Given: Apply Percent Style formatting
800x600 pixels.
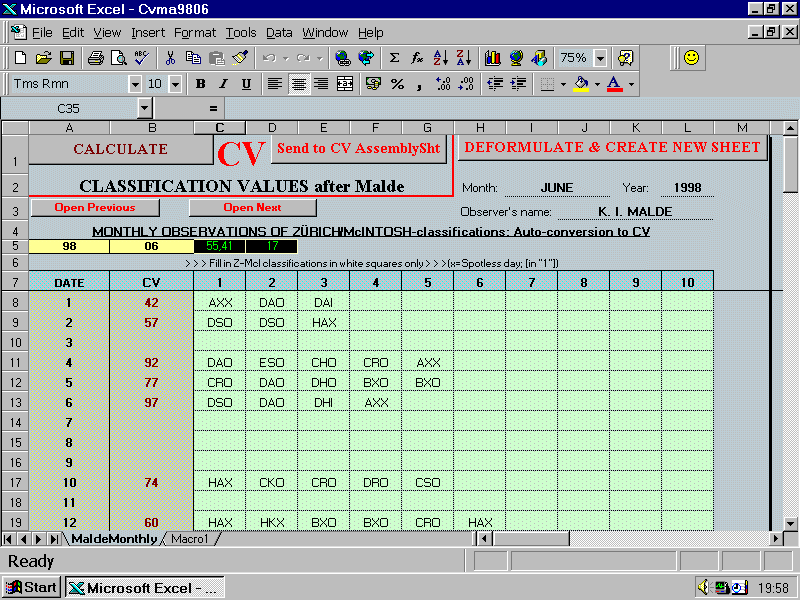Looking at the screenshot, I should tap(397, 84).
